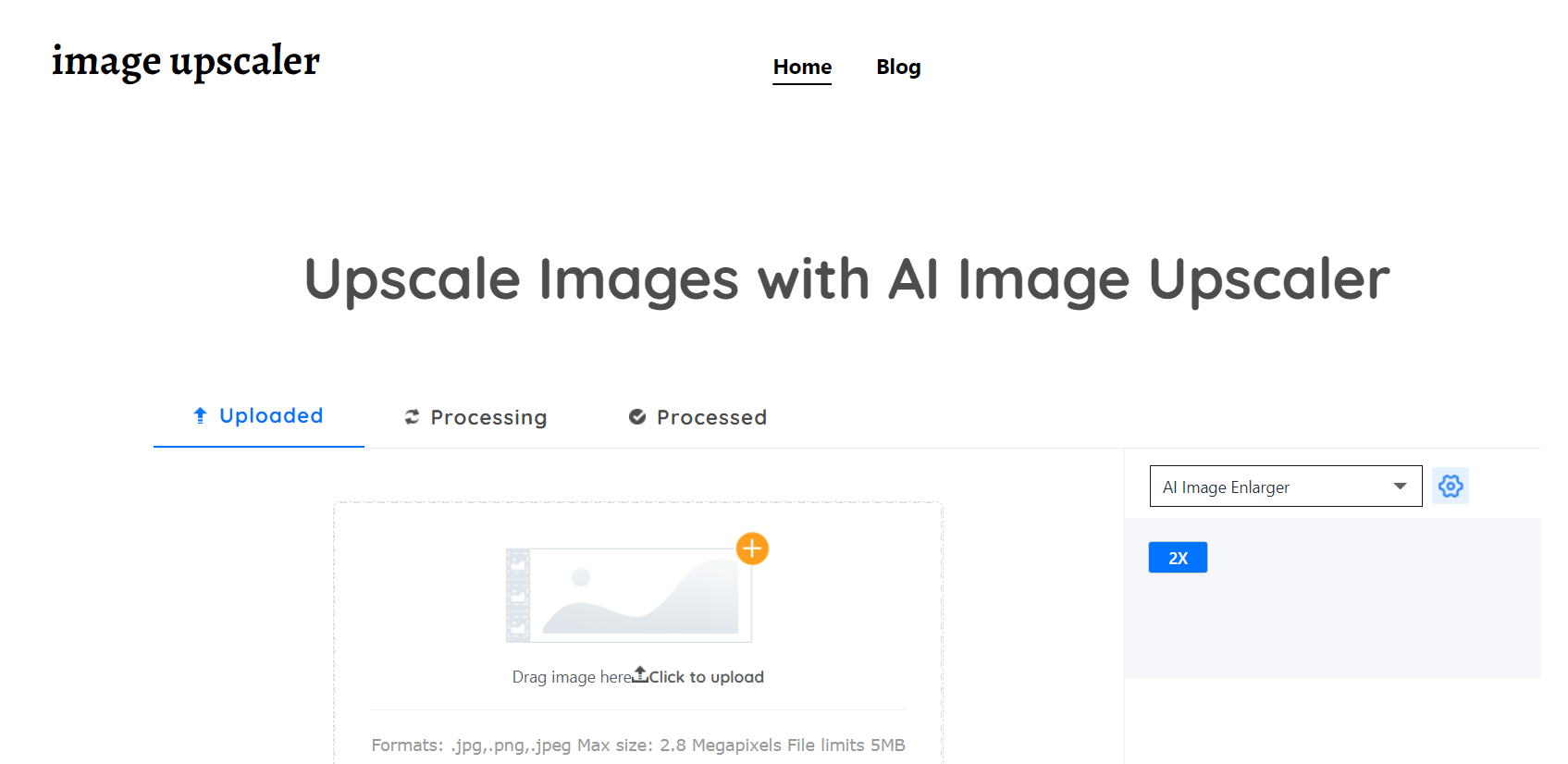Select the 2X upscale factor
The image size is (1568, 764).
coord(1178,557)
